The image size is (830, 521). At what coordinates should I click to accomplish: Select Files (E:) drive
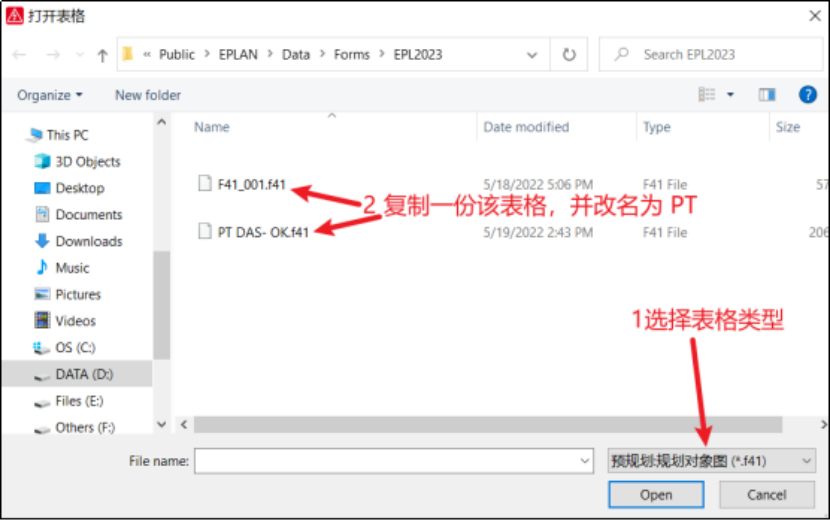[79, 401]
